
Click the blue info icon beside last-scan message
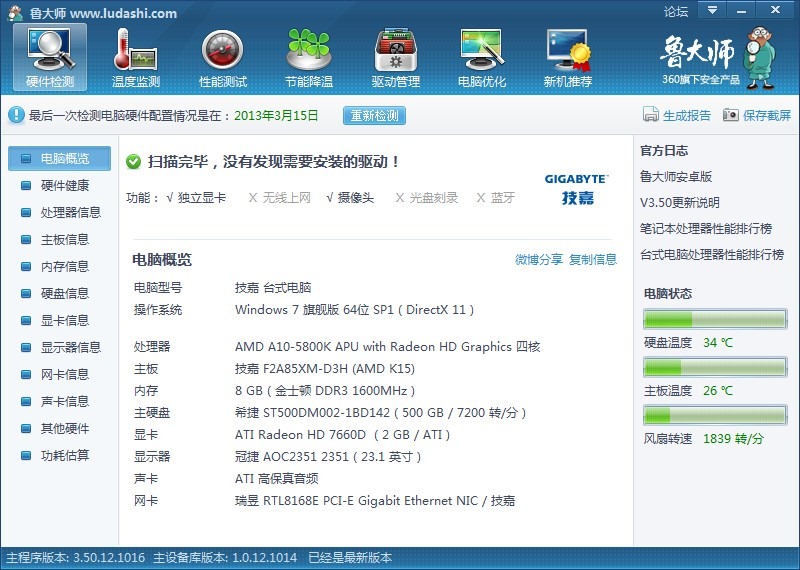16,115
